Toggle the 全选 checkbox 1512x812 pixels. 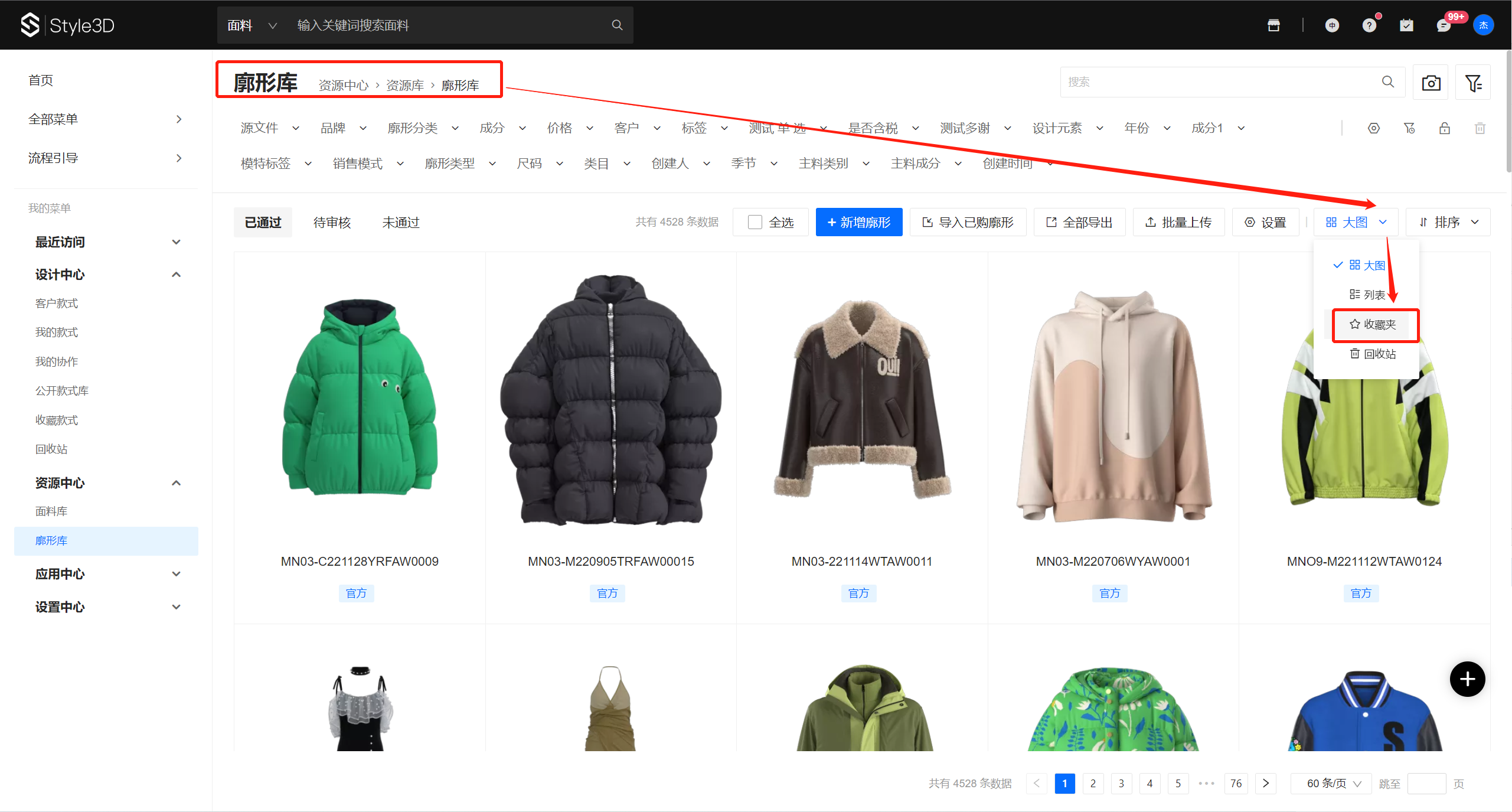755,222
